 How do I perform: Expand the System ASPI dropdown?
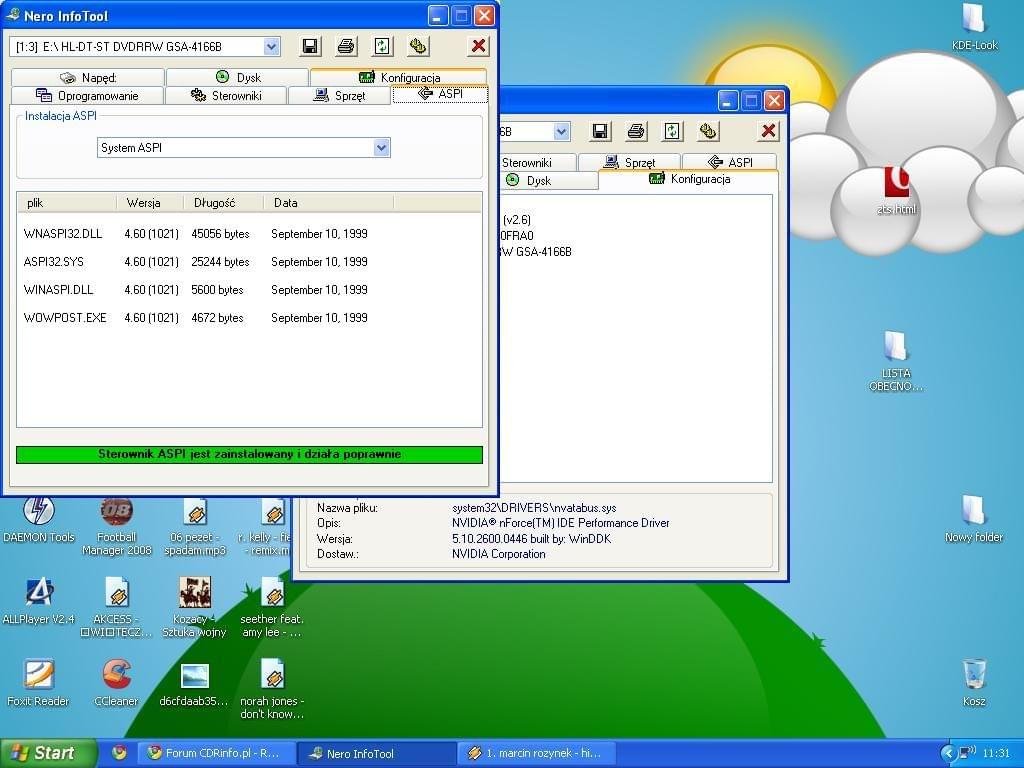coord(382,148)
